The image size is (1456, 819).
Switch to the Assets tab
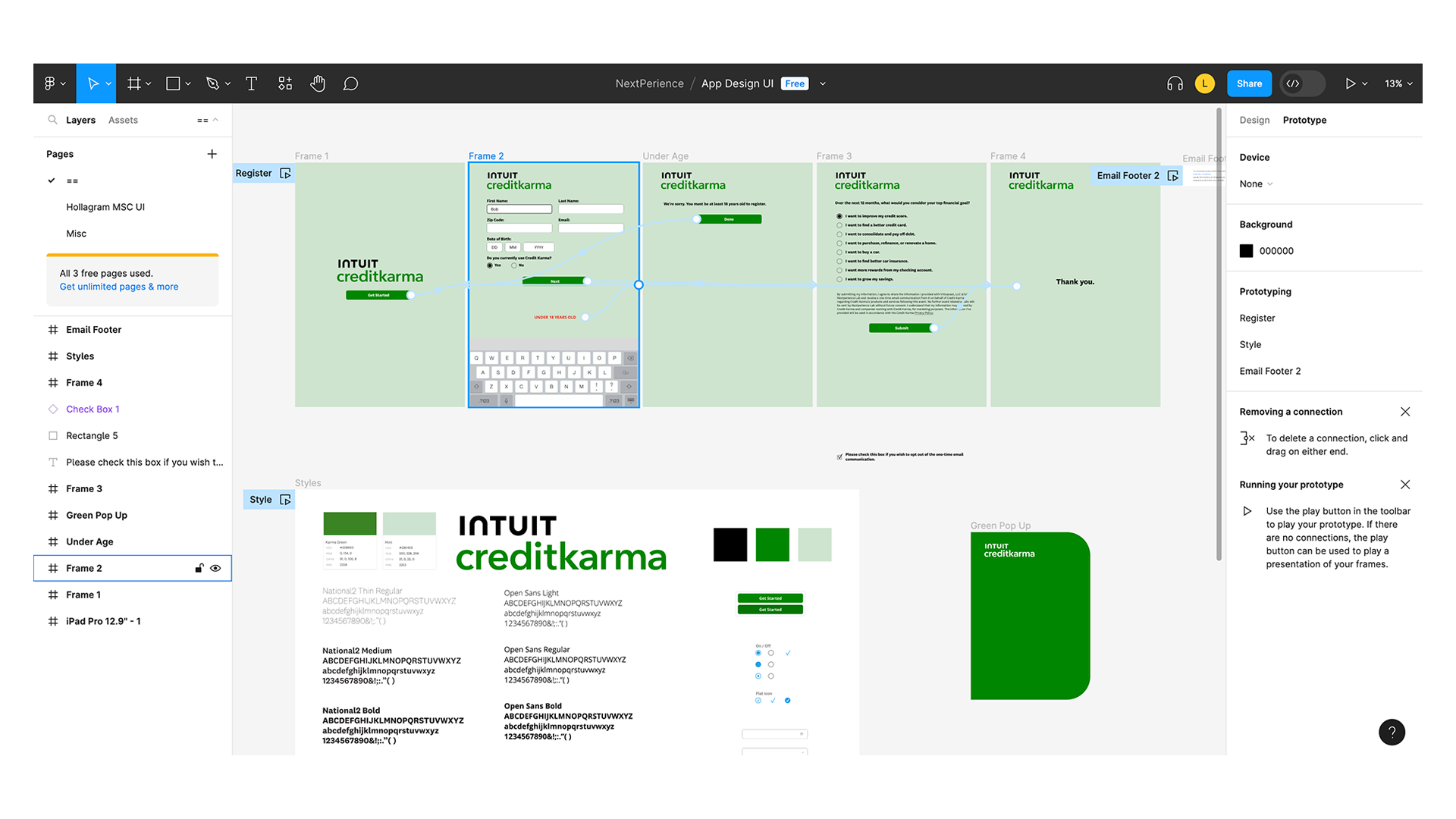pyautogui.click(x=123, y=120)
